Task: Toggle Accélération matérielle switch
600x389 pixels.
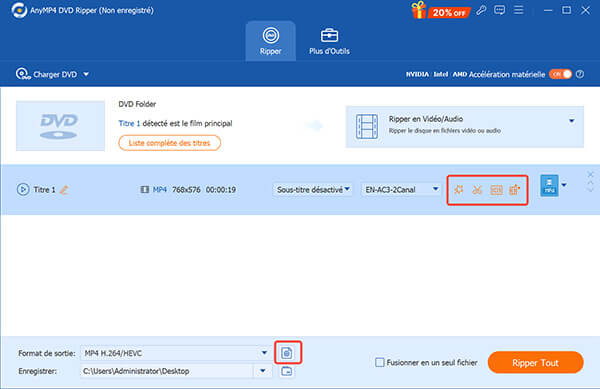Action: 561,74
